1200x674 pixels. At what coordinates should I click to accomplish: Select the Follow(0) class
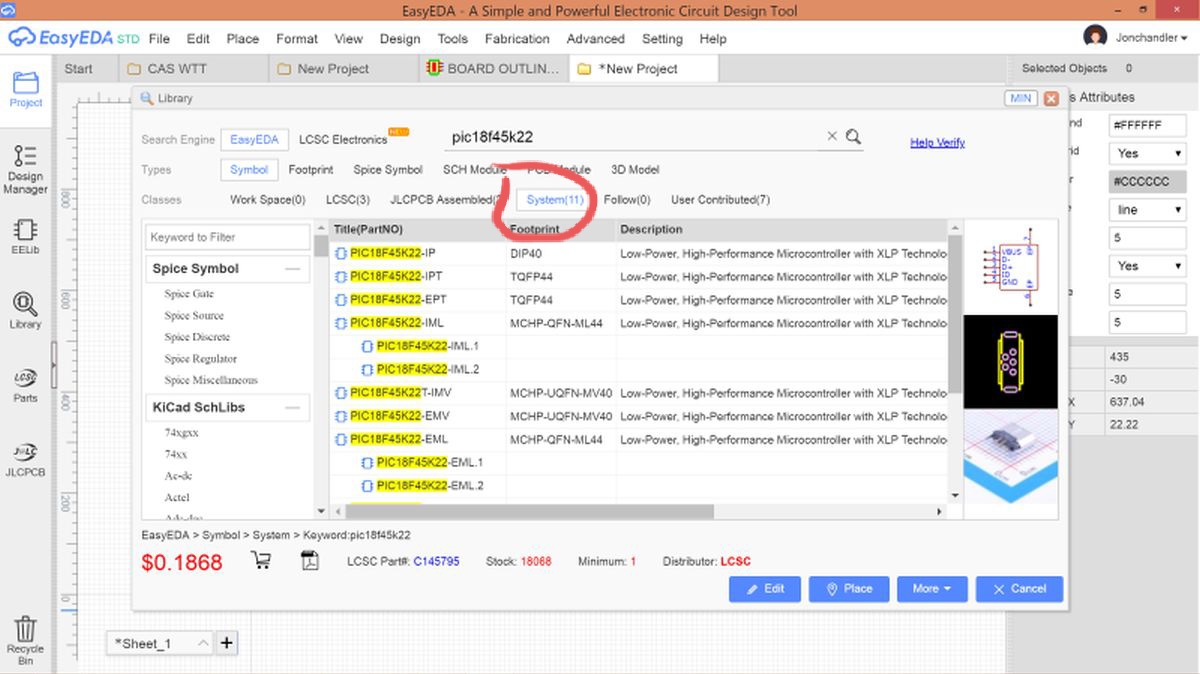pos(627,200)
